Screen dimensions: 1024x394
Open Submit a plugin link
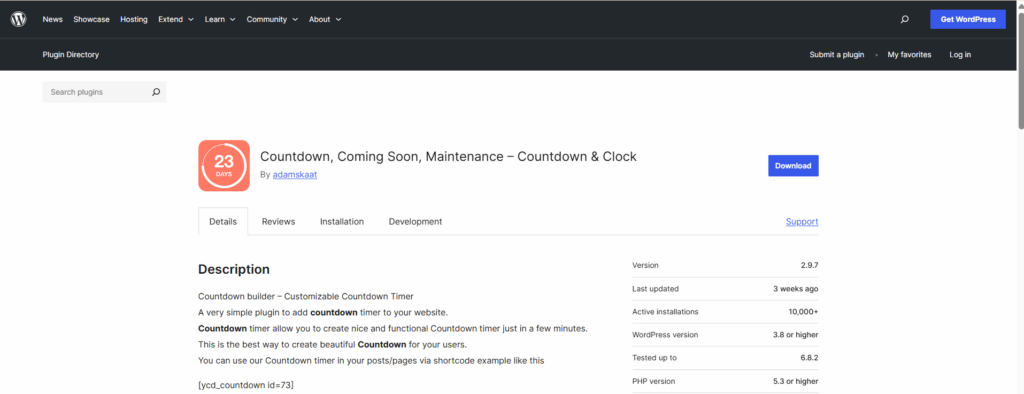[x=837, y=55]
